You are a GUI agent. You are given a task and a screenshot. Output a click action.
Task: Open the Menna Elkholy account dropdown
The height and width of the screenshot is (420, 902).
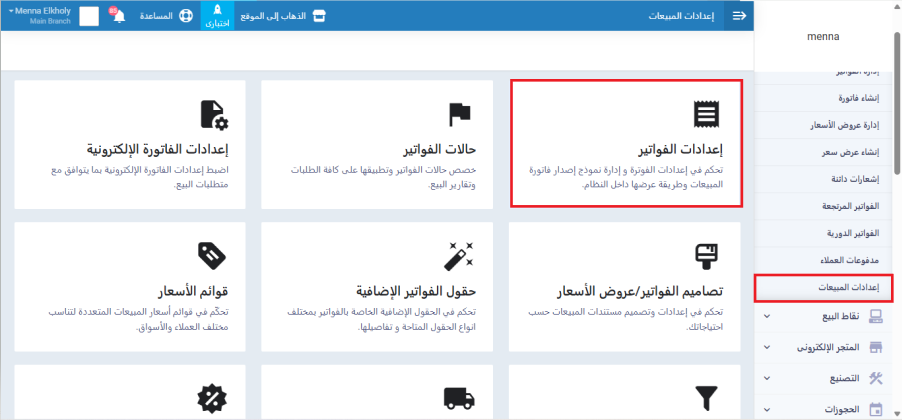pos(40,16)
